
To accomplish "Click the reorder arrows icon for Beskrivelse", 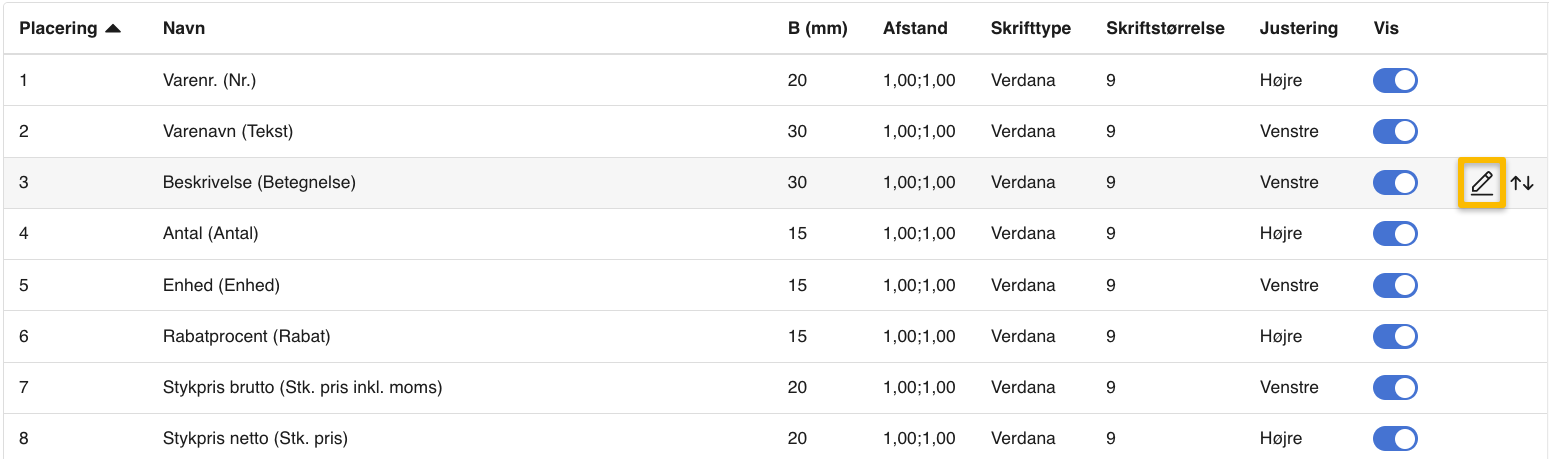I will click(1522, 183).
